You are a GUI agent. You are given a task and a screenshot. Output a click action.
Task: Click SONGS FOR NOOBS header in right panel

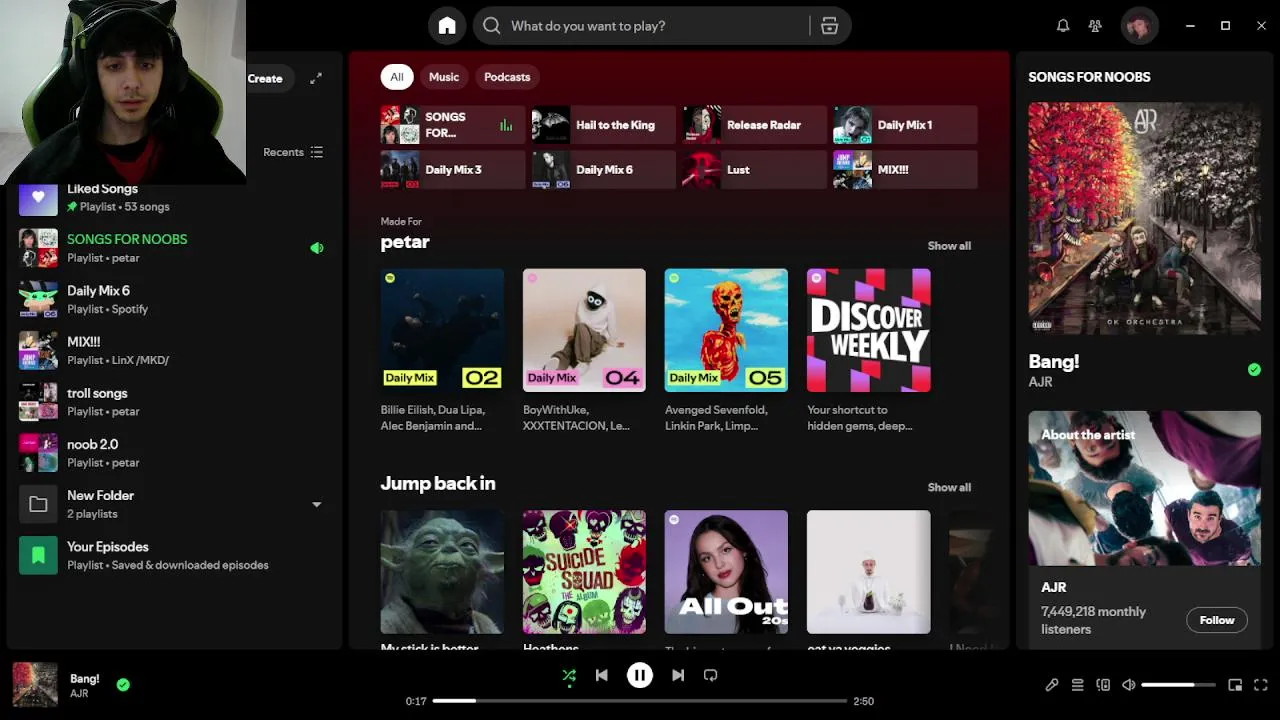pyautogui.click(x=1089, y=77)
